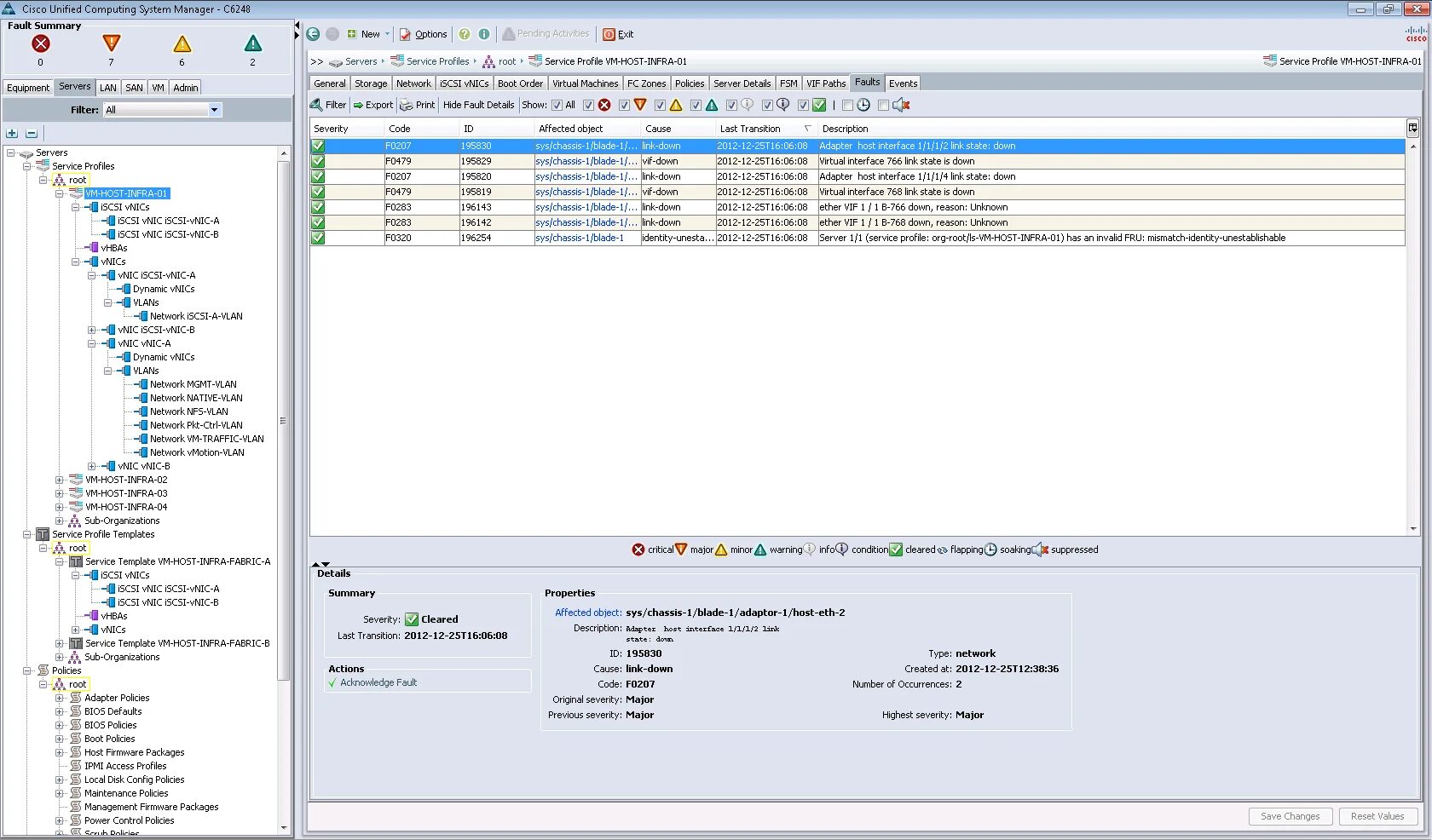
Task: Select the Network MGMT-VLAN tree item
Action: [x=193, y=384]
